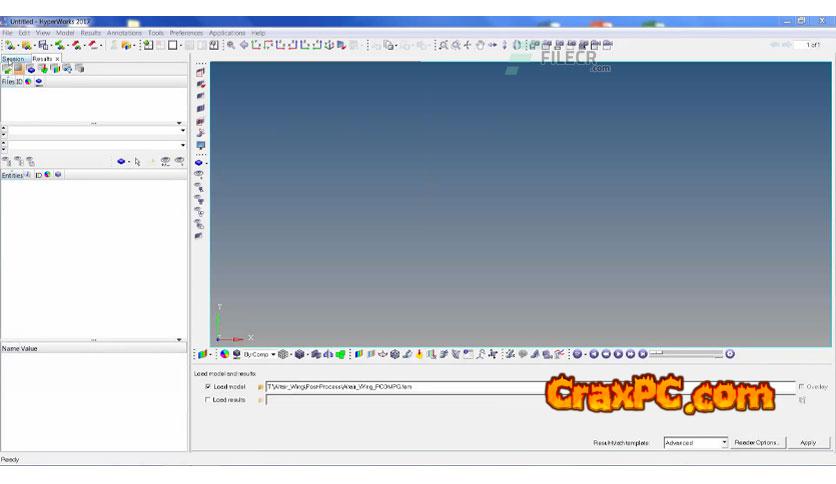This screenshot has height=484, width=836.
Task: Toggle the Overlay checkbox
Action: point(801,386)
